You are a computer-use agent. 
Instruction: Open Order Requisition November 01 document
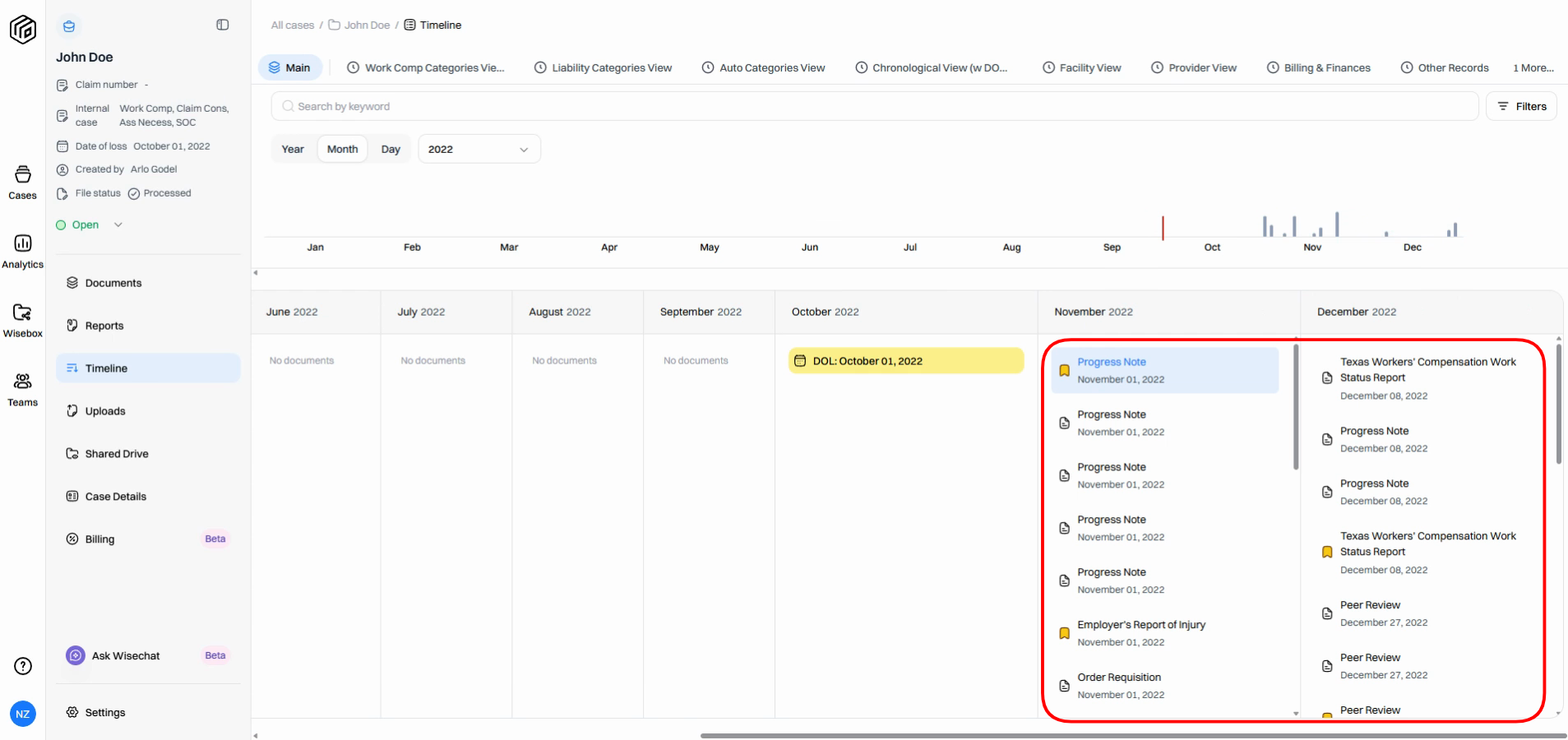1165,686
